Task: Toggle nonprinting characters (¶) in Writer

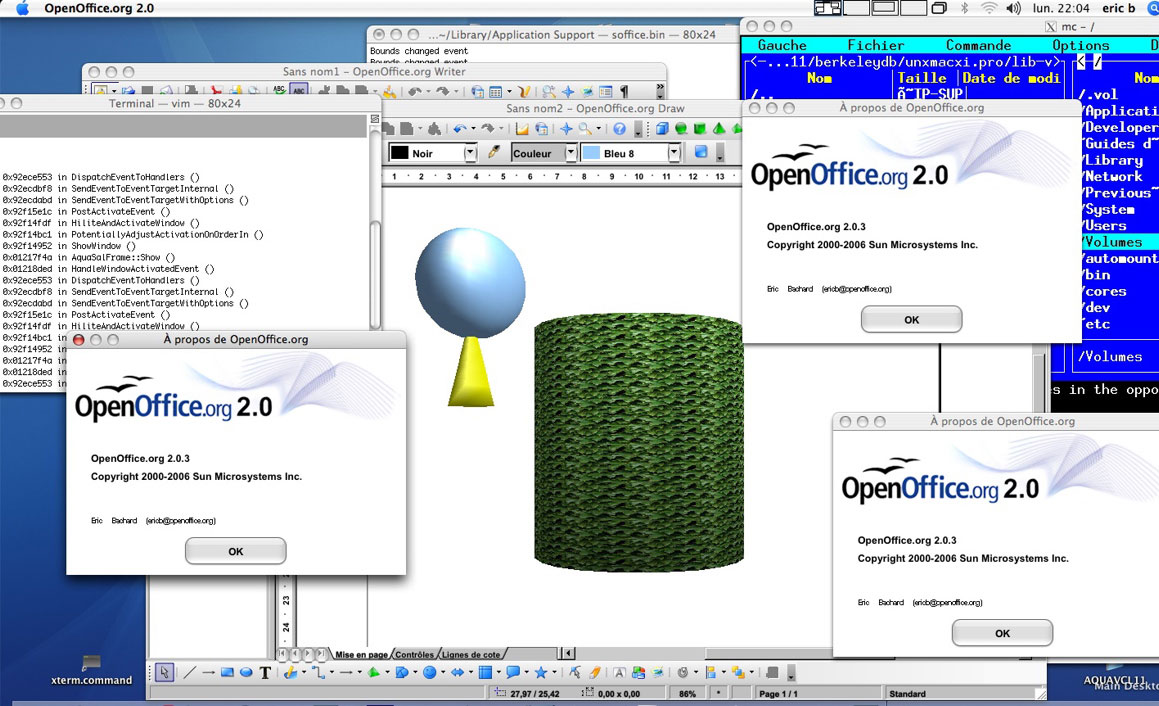Action: click(625, 92)
